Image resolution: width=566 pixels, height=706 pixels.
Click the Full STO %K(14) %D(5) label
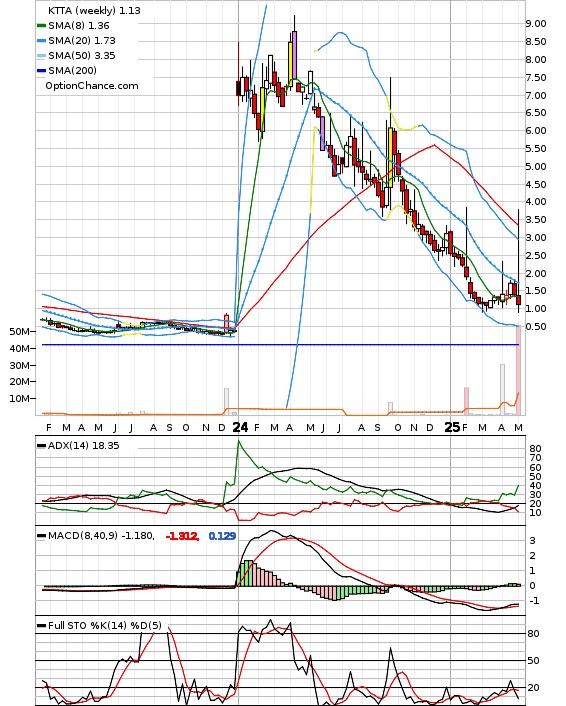[x=104, y=626]
